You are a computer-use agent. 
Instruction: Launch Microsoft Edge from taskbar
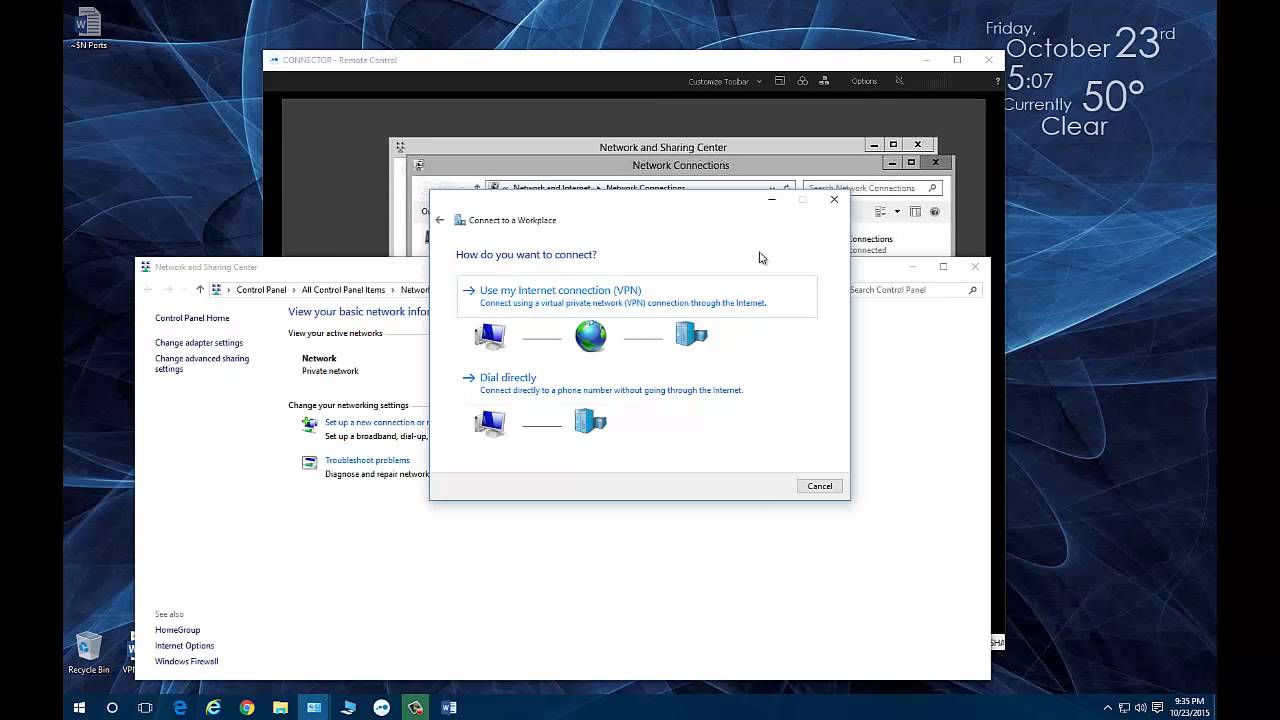click(180, 707)
